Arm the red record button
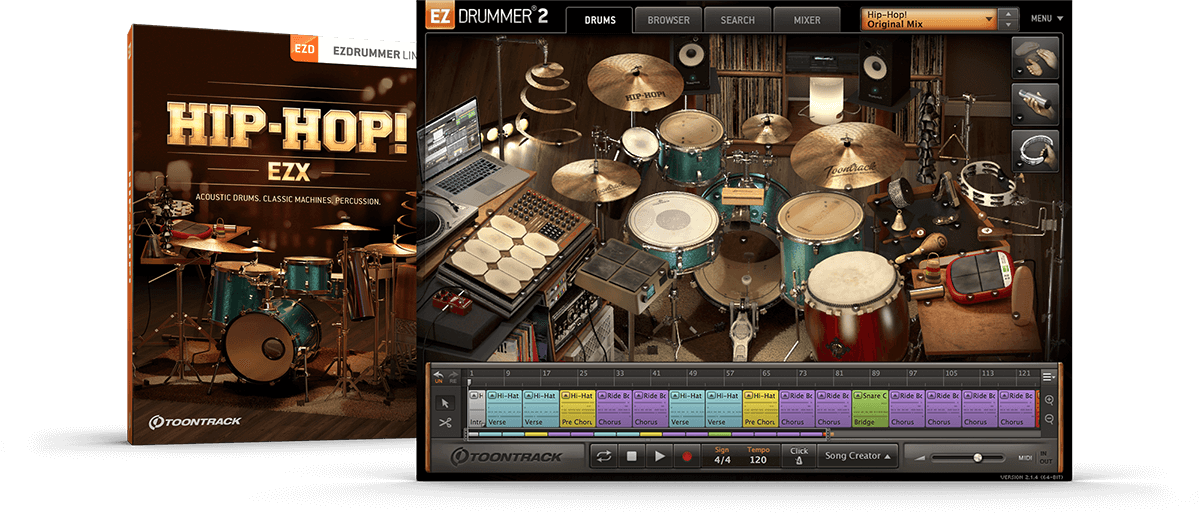Image resolution: width=1200 pixels, height=517 pixels. point(687,456)
